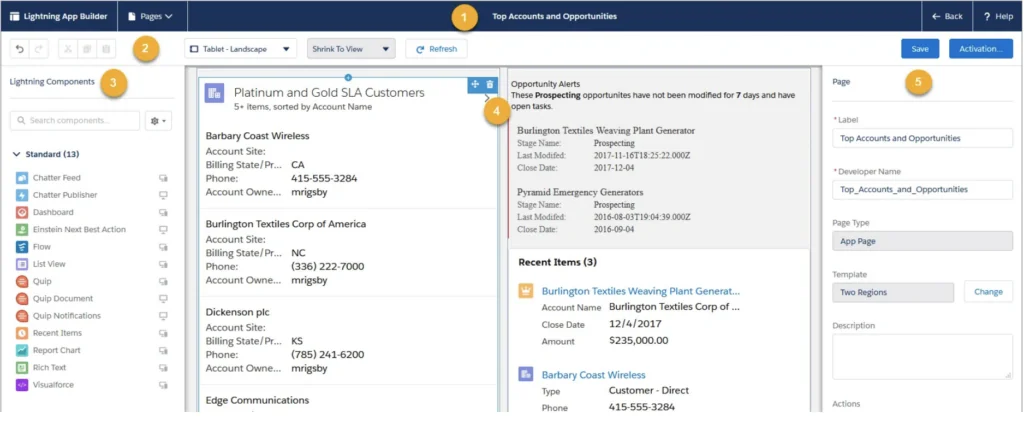This screenshot has height=424, width=1024.
Task: Click the Refresh button
Action: pos(436,49)
